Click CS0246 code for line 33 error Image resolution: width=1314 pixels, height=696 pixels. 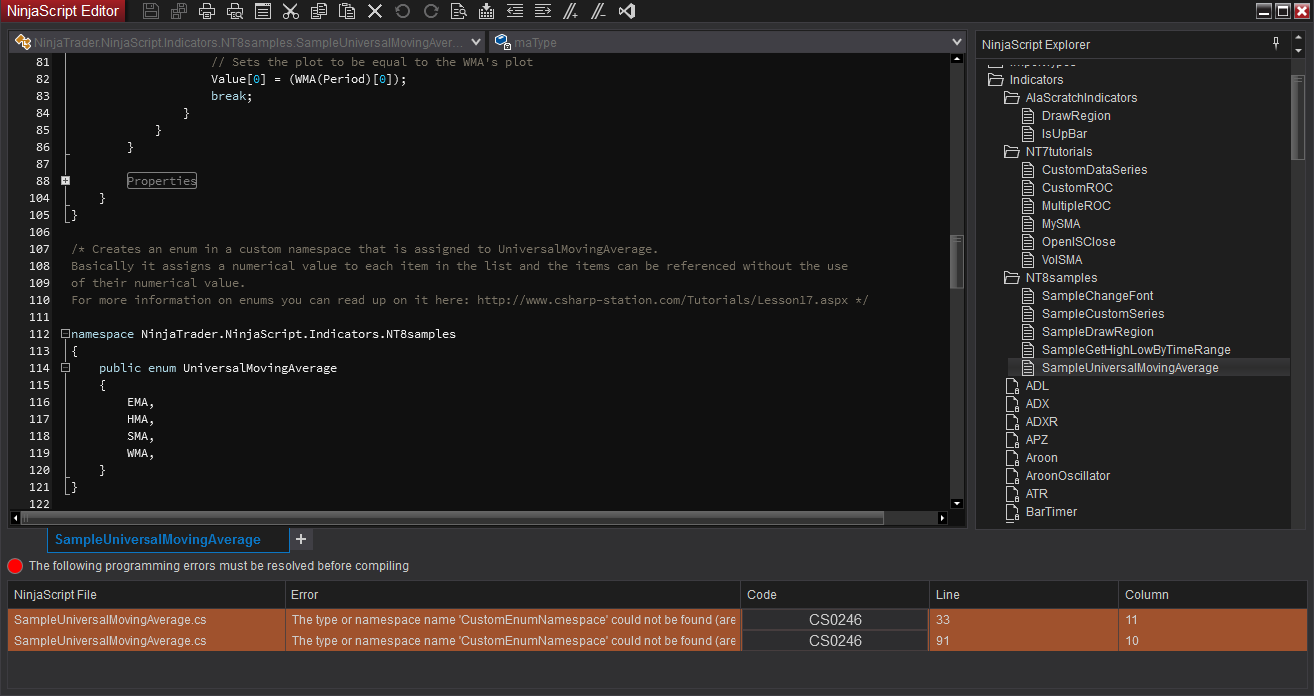pos(835,620)
